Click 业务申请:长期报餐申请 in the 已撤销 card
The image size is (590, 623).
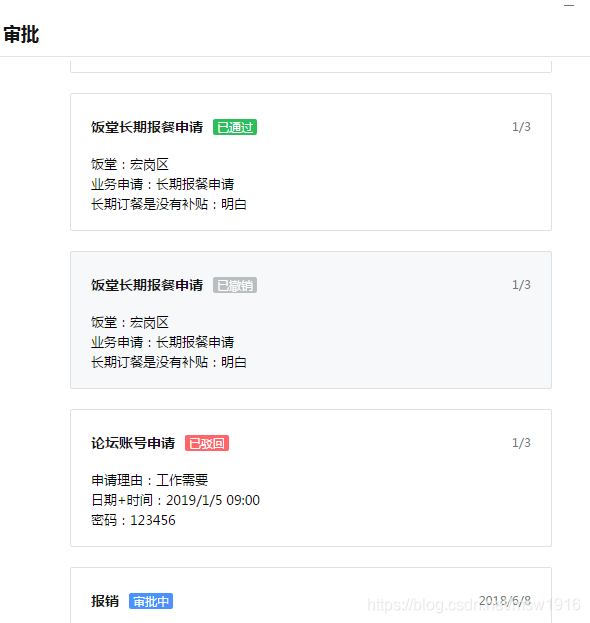point(162,342)
